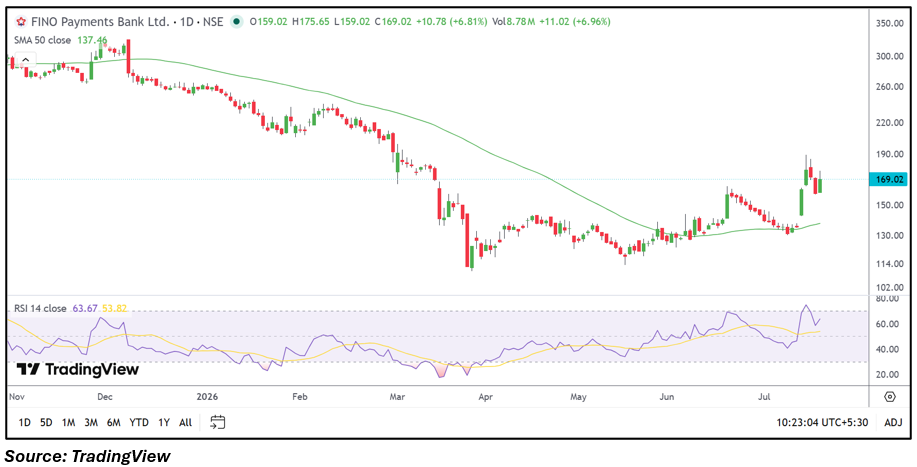Image resolution: width=917 pixels, height=467 pixels.
Task: Open chart settings gear icon
Action: coord(890,397)
